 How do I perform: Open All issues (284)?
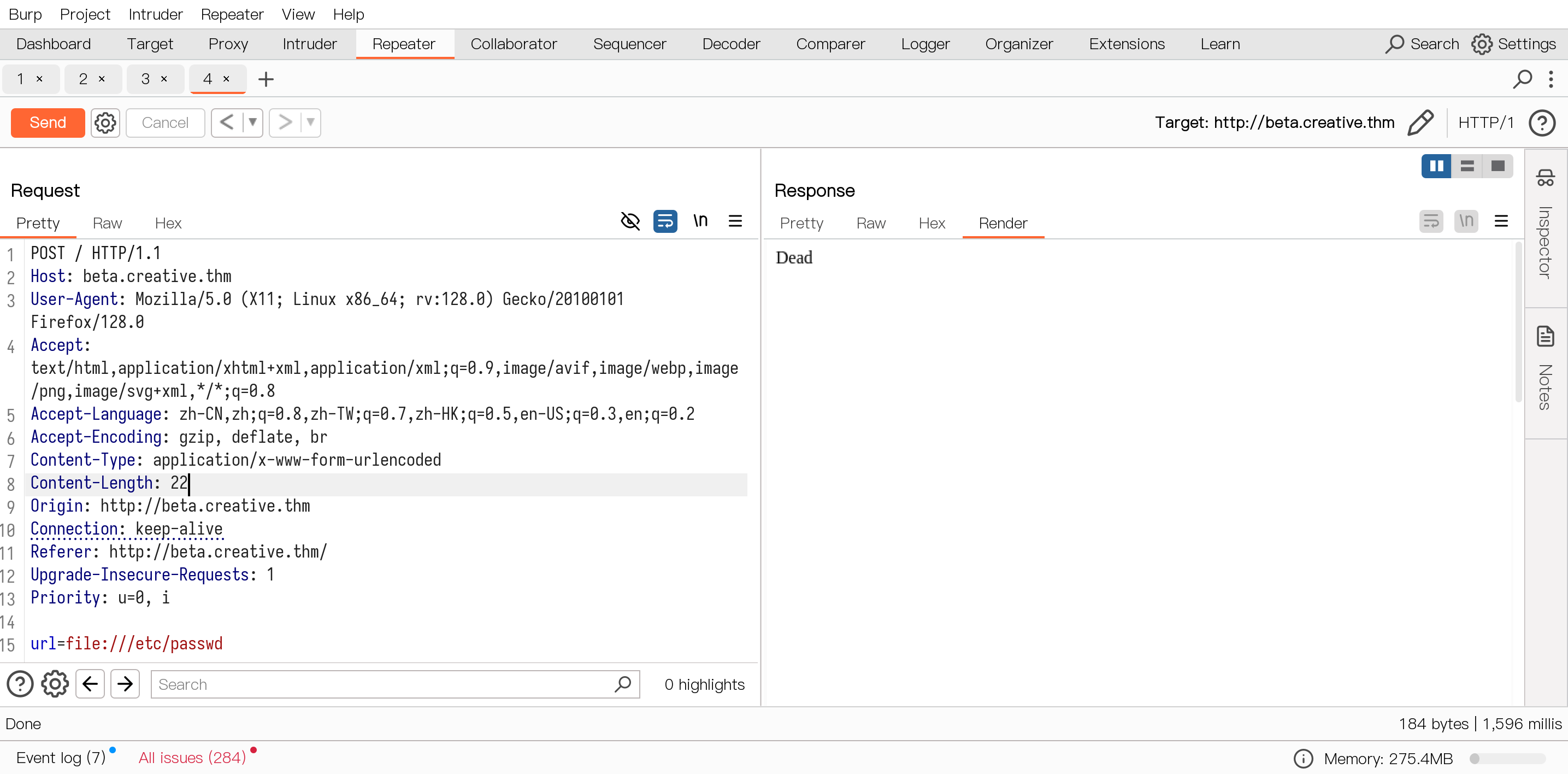click(x=192, y=758)
